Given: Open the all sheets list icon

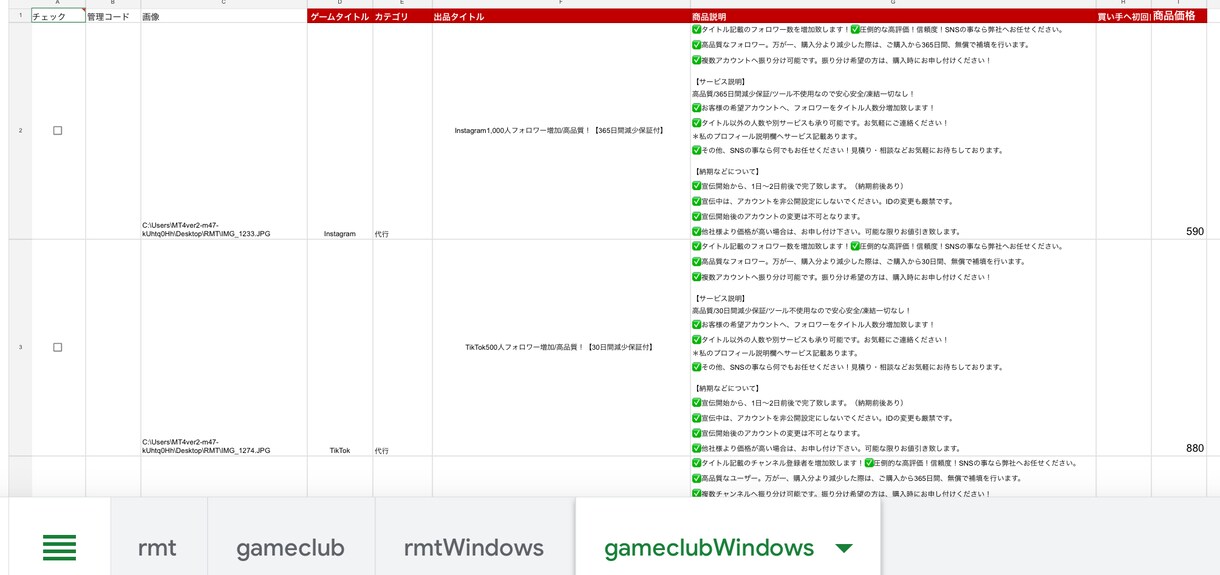Looking at the screenshot, I should pos(59,547).
